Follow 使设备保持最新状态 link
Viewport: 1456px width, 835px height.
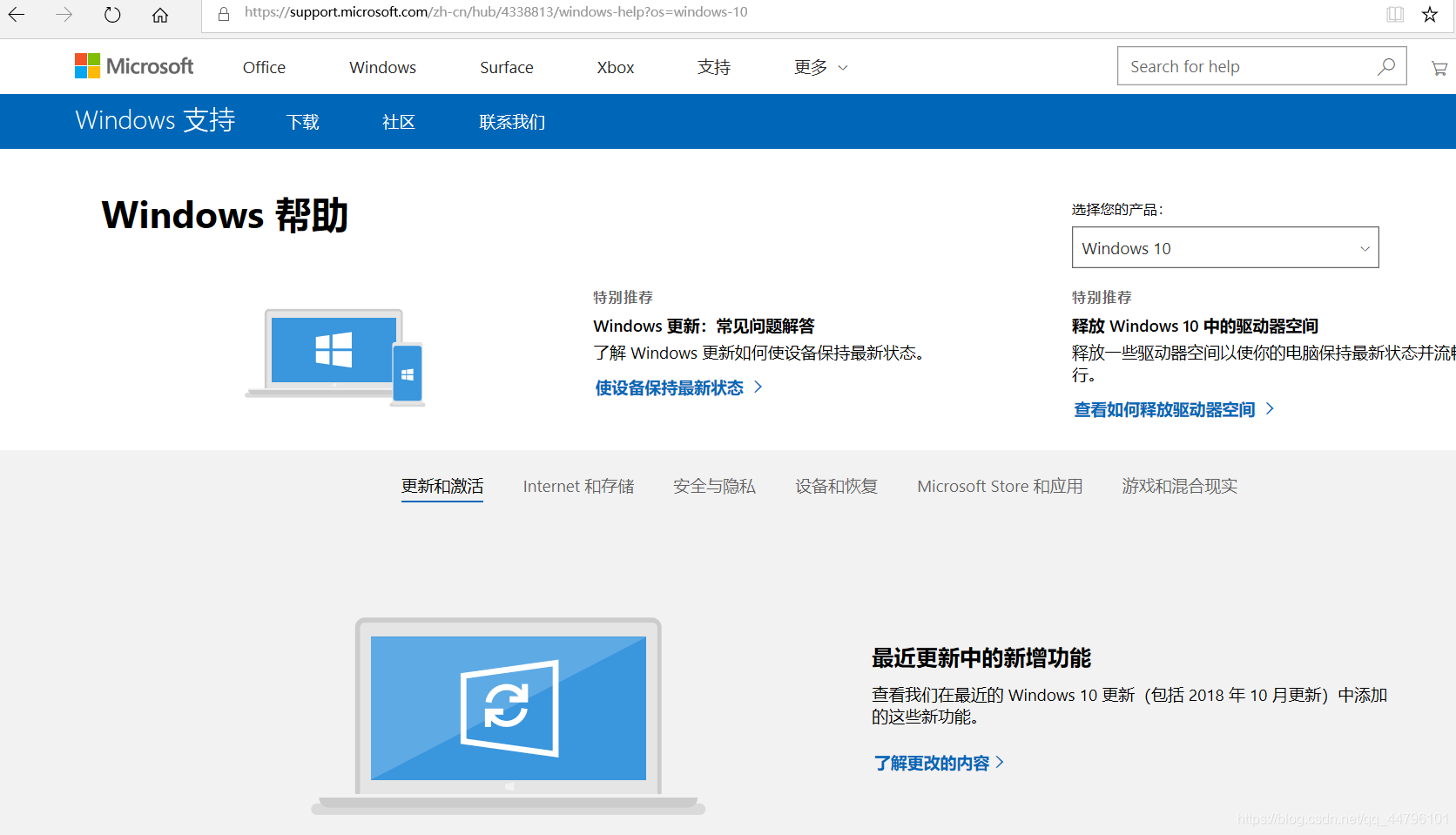[678, 387]
